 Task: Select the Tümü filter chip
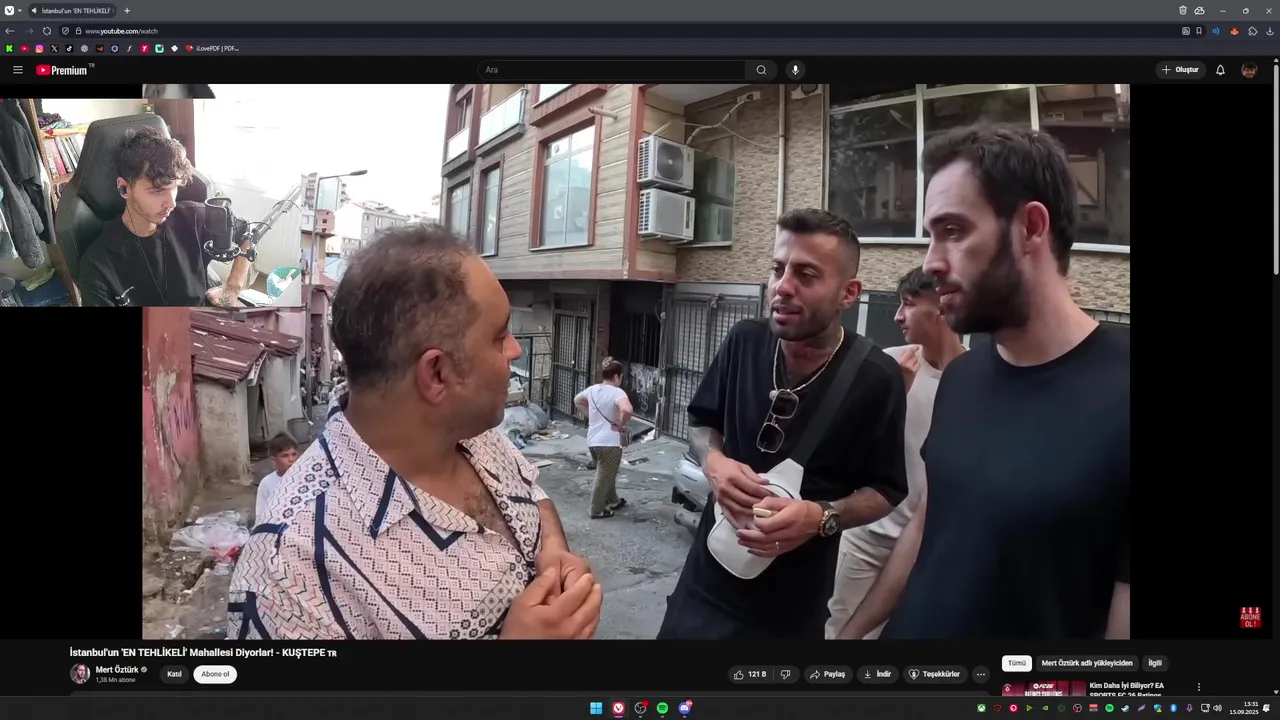pyautogui.click(x=1017, y=663)
